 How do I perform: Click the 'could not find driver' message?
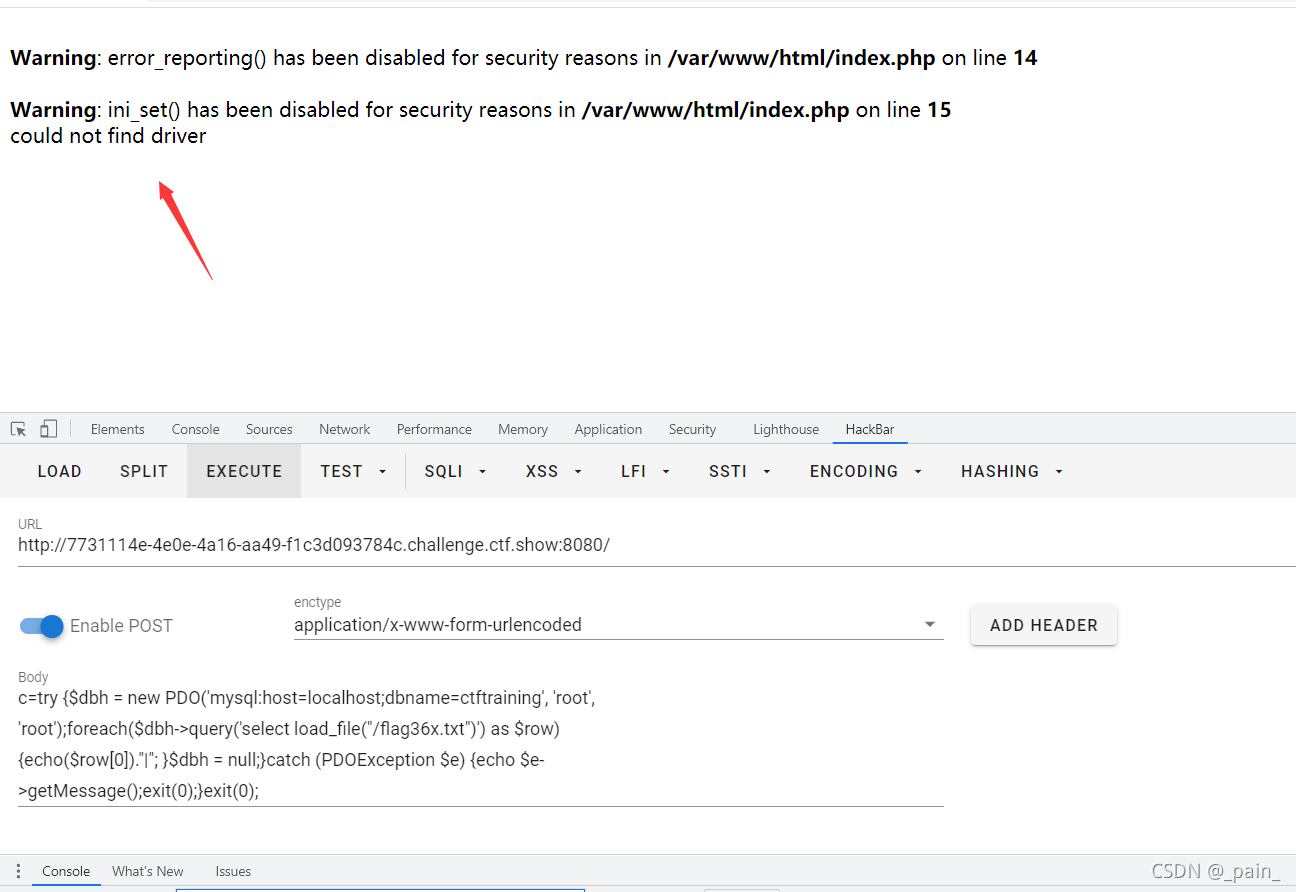pos(108,136)
